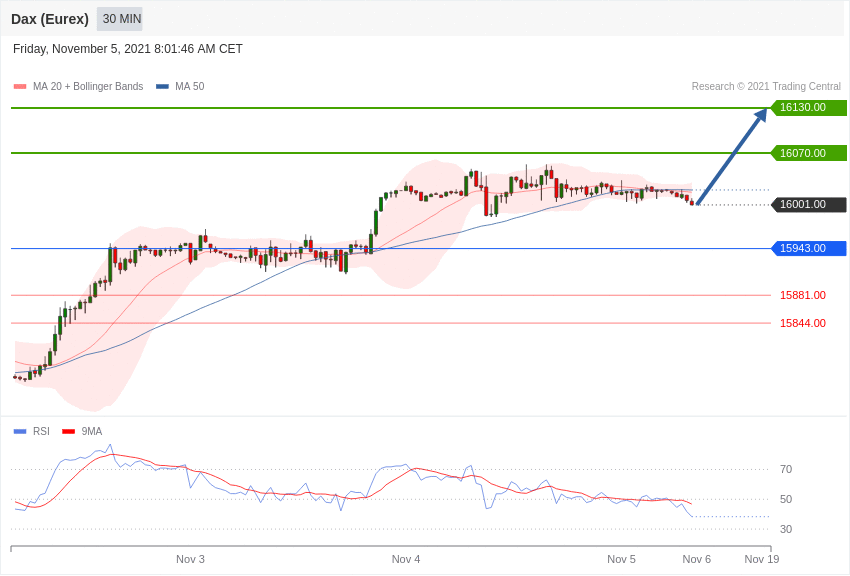Click the MA 50 blue legend swatch
Viewport: 850px width, 576px height.
pos(162,87)
